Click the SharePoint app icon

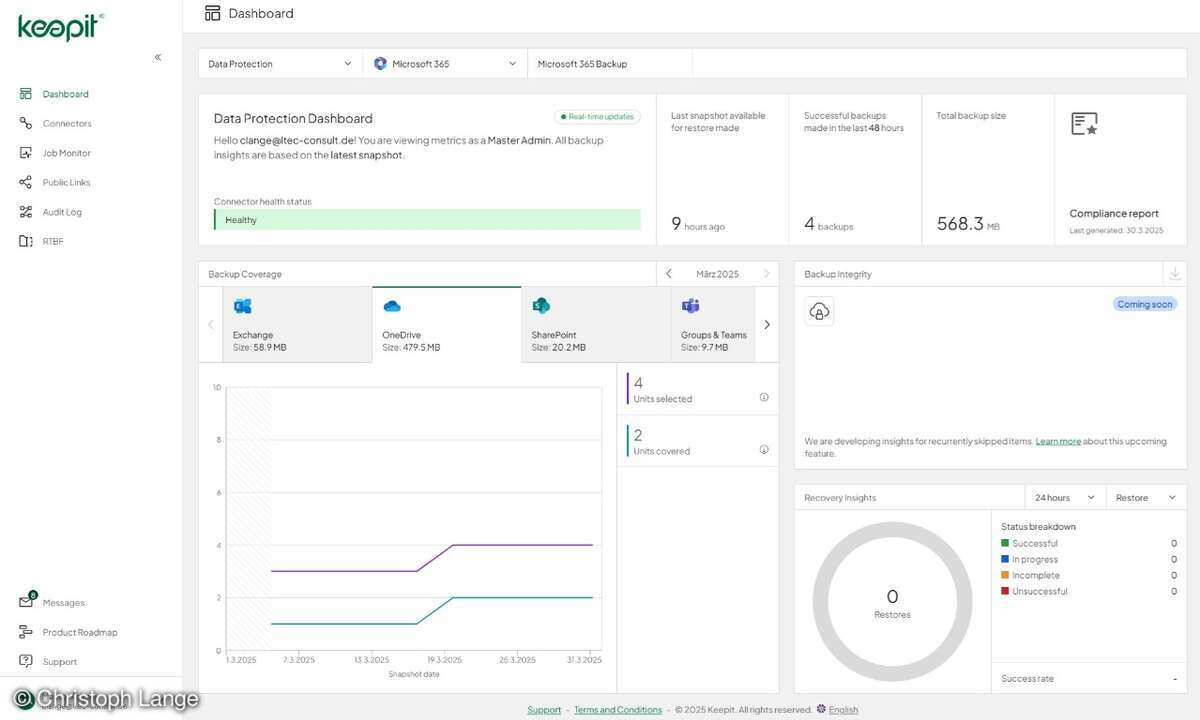(541, 306)
